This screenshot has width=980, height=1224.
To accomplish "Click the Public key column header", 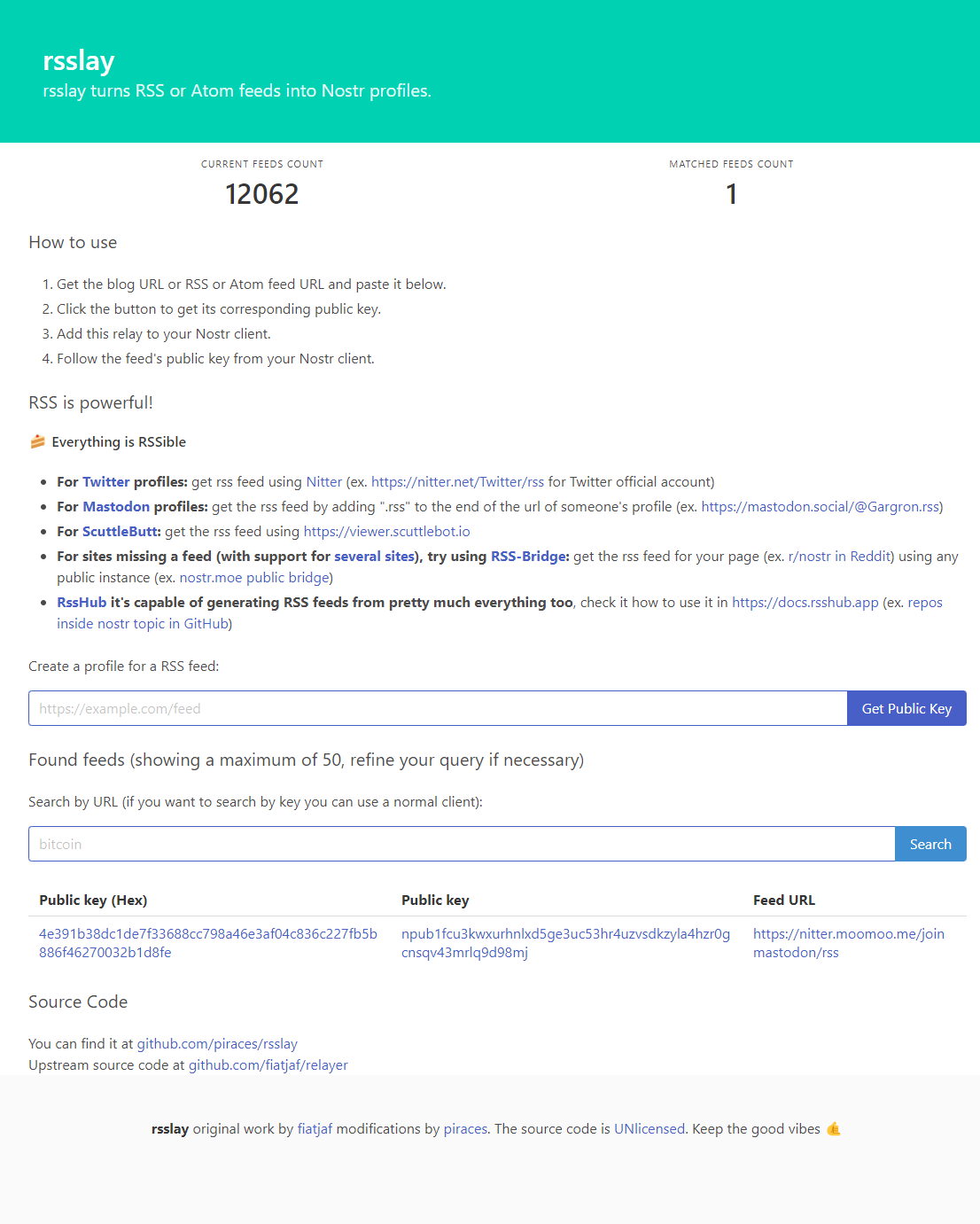I will pos(435,900).
